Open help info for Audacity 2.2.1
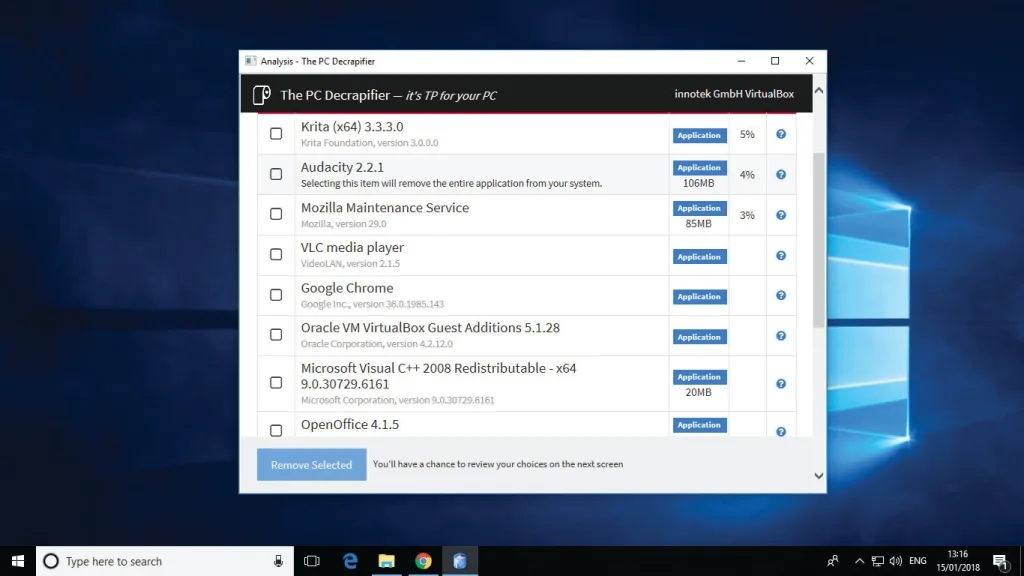The image size is (1024, 576). (x=780, y=174)
